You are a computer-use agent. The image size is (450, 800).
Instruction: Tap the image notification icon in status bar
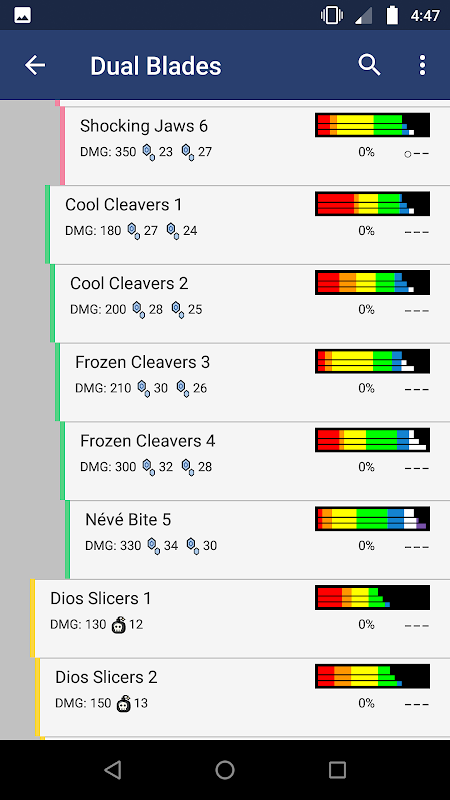[x=22, y=15]
